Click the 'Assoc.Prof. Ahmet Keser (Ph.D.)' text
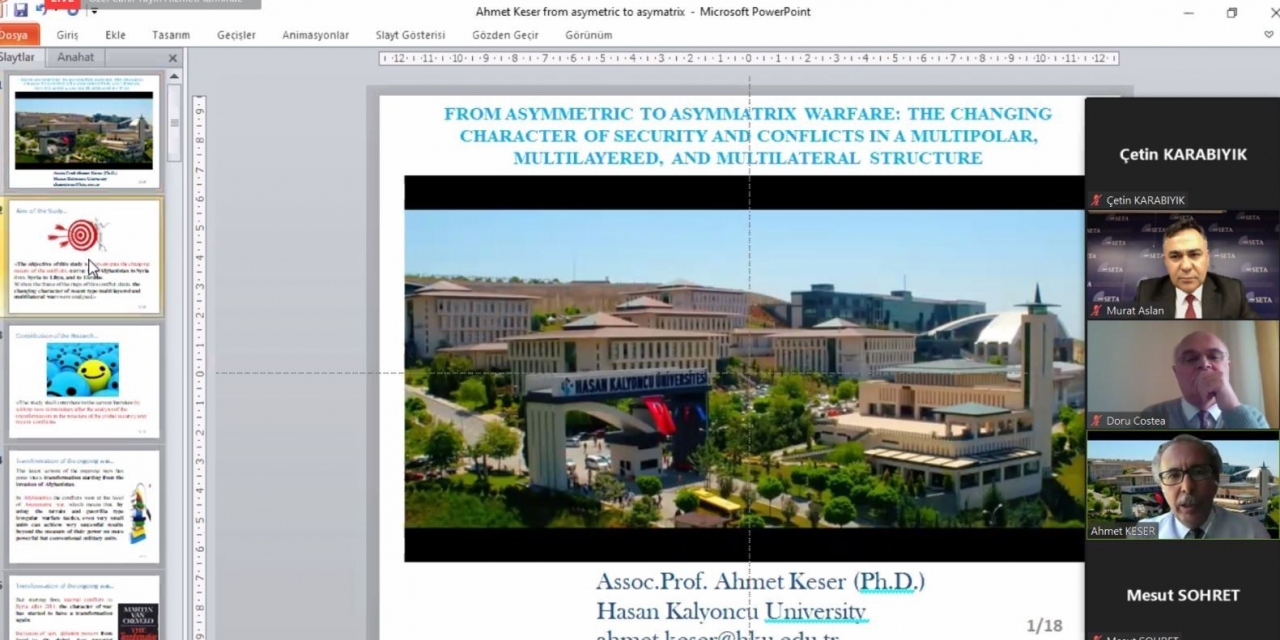This screenshot has height=640, width=1280. [x=760, y=581]
